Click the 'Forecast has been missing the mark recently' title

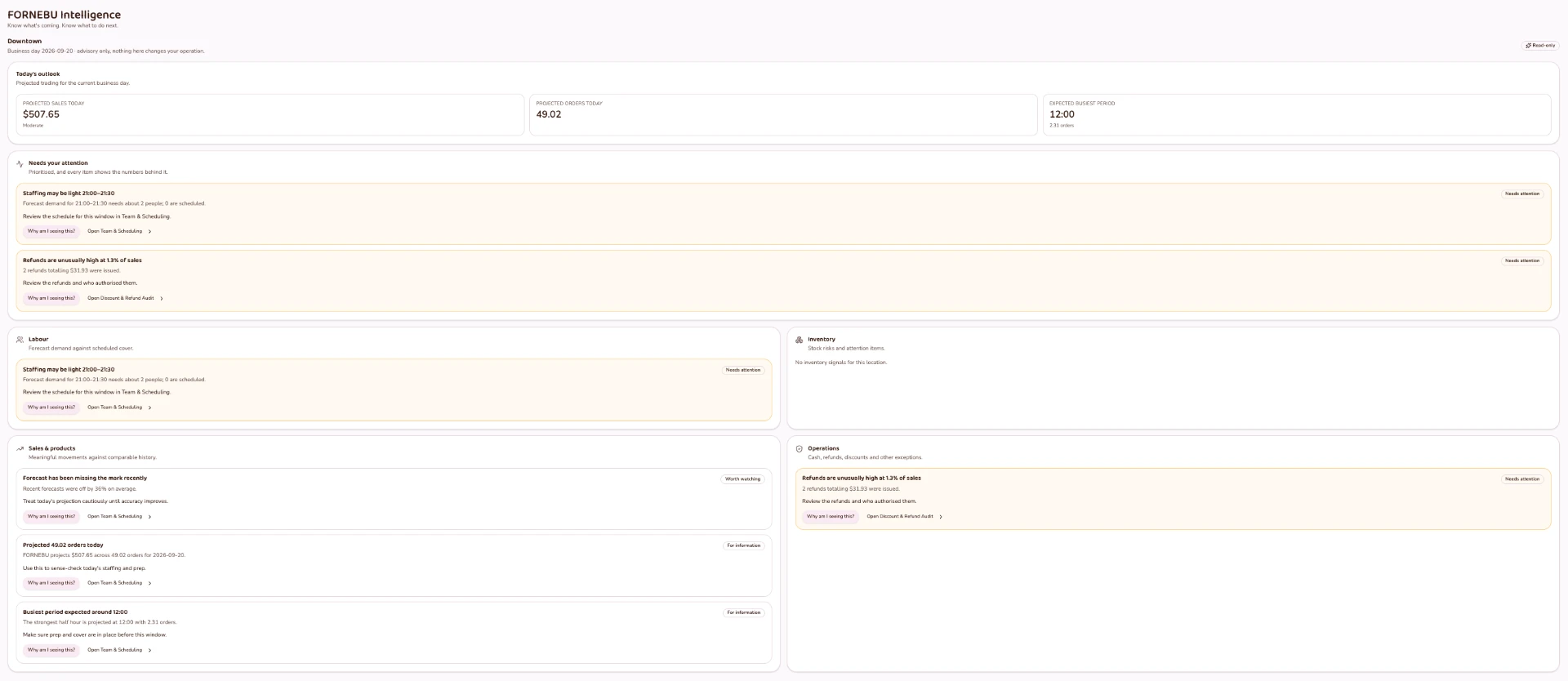[85, 478]
